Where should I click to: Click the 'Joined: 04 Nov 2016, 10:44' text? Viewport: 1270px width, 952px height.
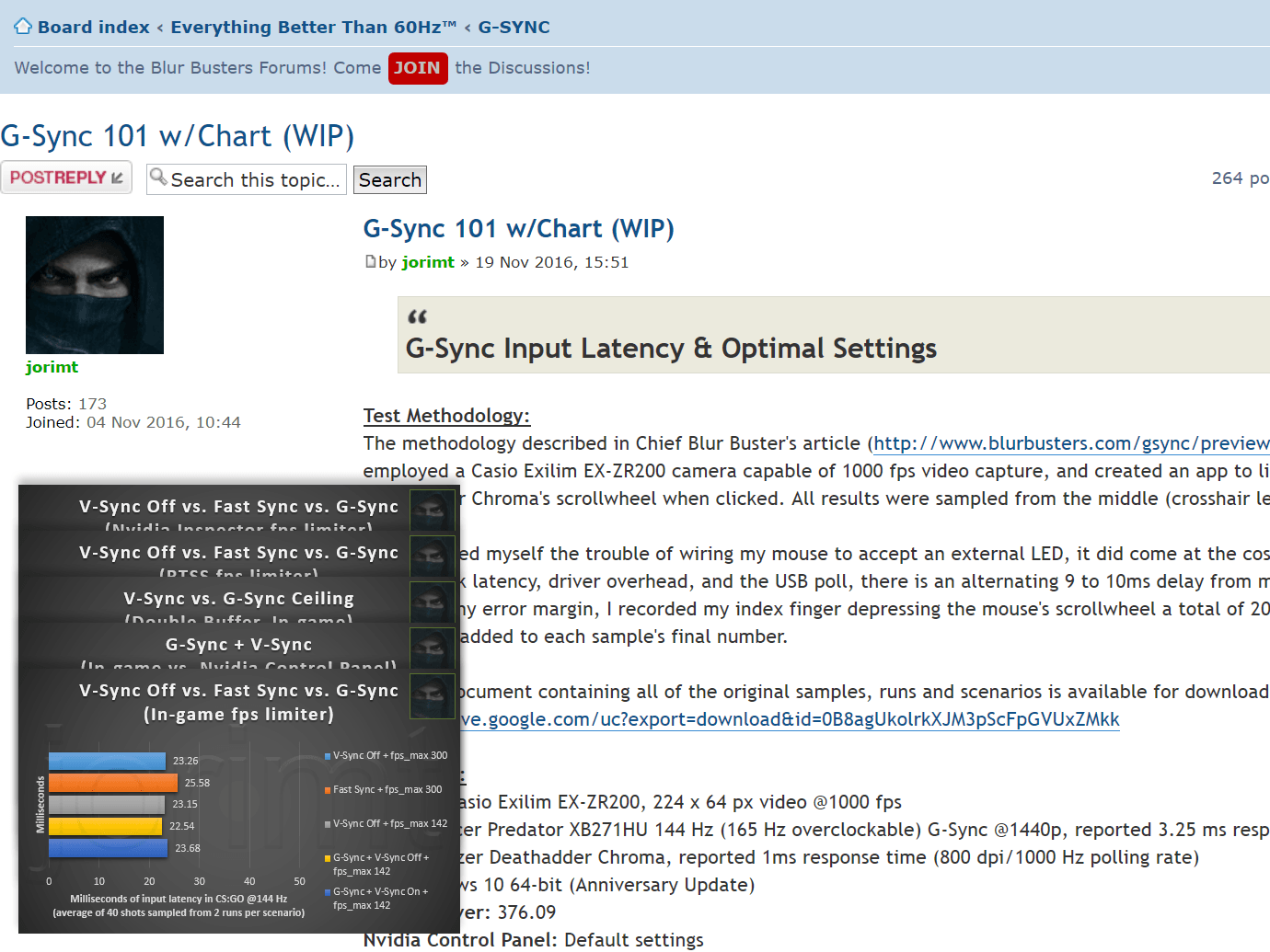coord(133,422)
